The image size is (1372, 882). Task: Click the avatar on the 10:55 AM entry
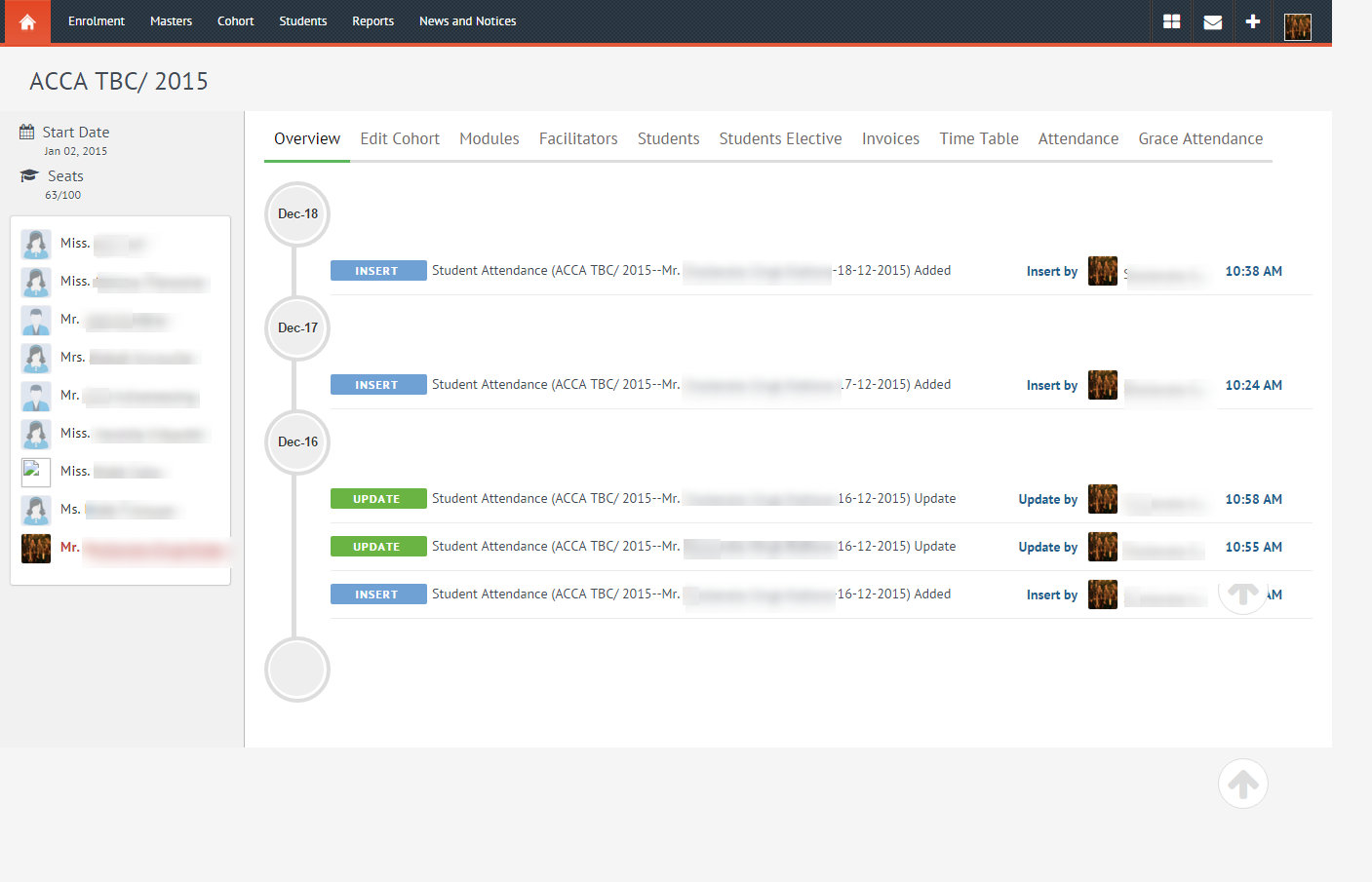[1103, 547]
